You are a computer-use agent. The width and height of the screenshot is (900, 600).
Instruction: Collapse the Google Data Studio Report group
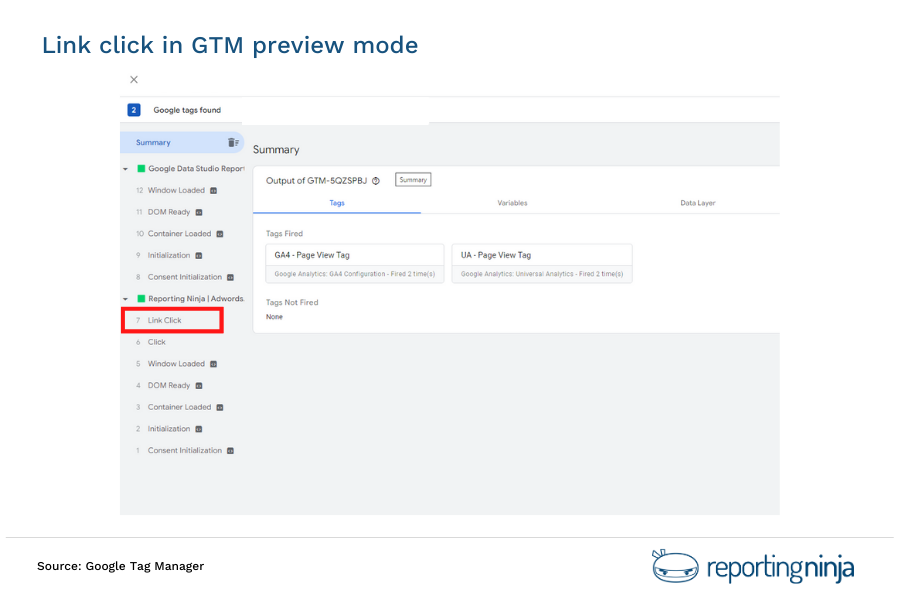(123, 166)
